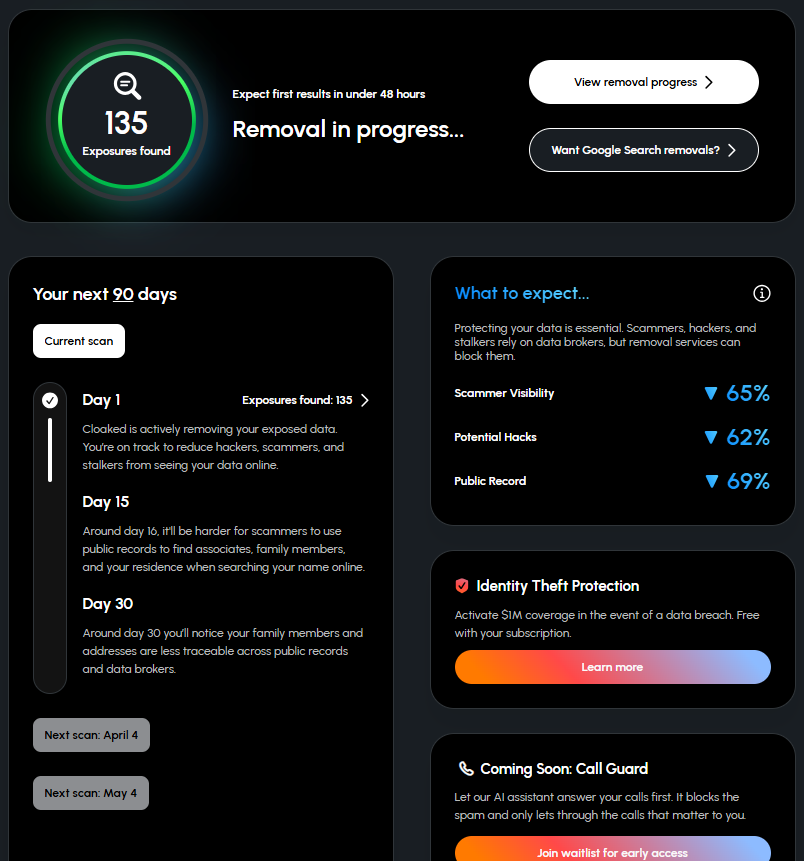Screen dimensions: 804x861
Task: Select the Next scan: May 4 tab
Action: coord(91,793)
